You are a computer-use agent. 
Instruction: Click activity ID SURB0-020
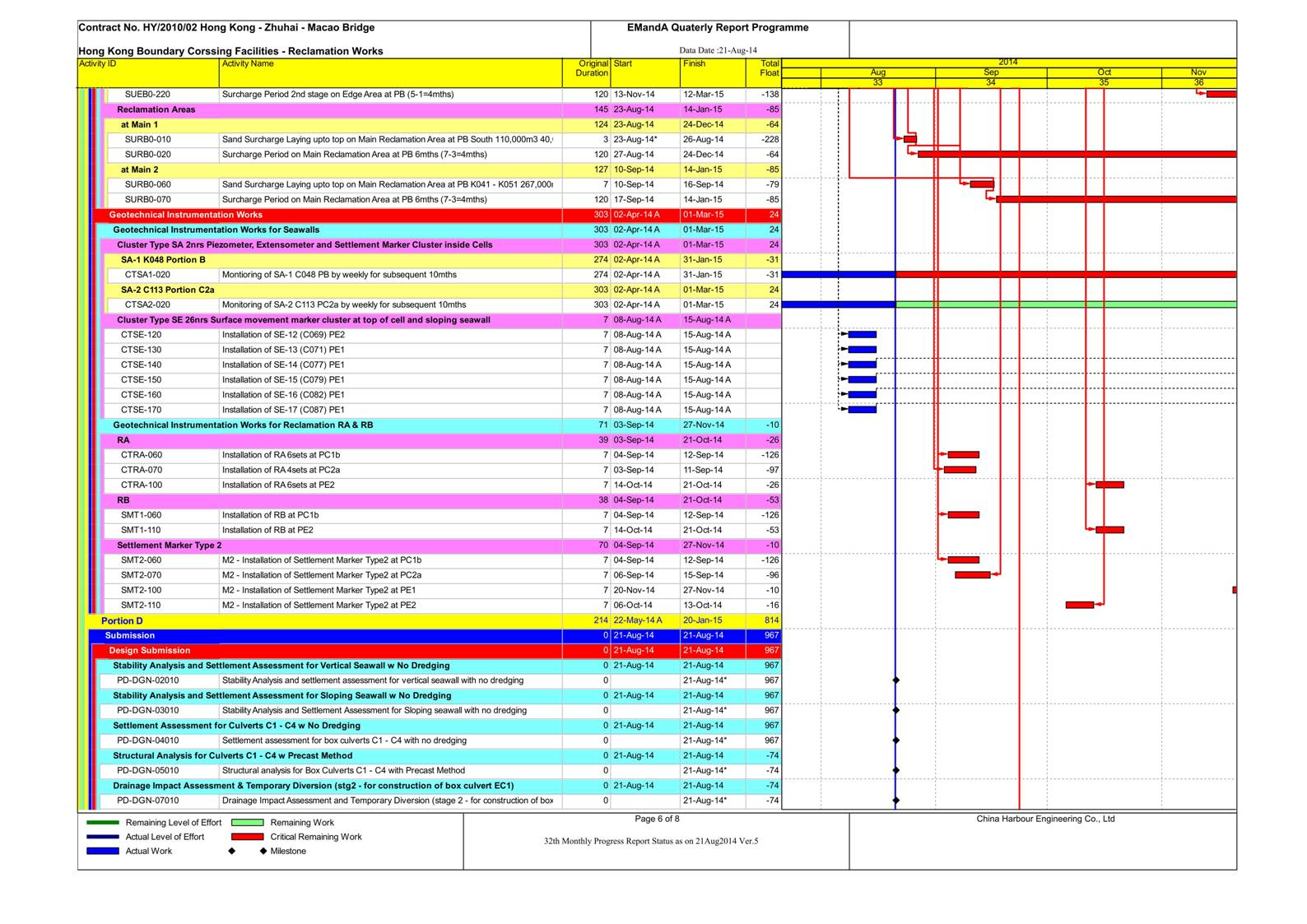[x=148, y=155]
